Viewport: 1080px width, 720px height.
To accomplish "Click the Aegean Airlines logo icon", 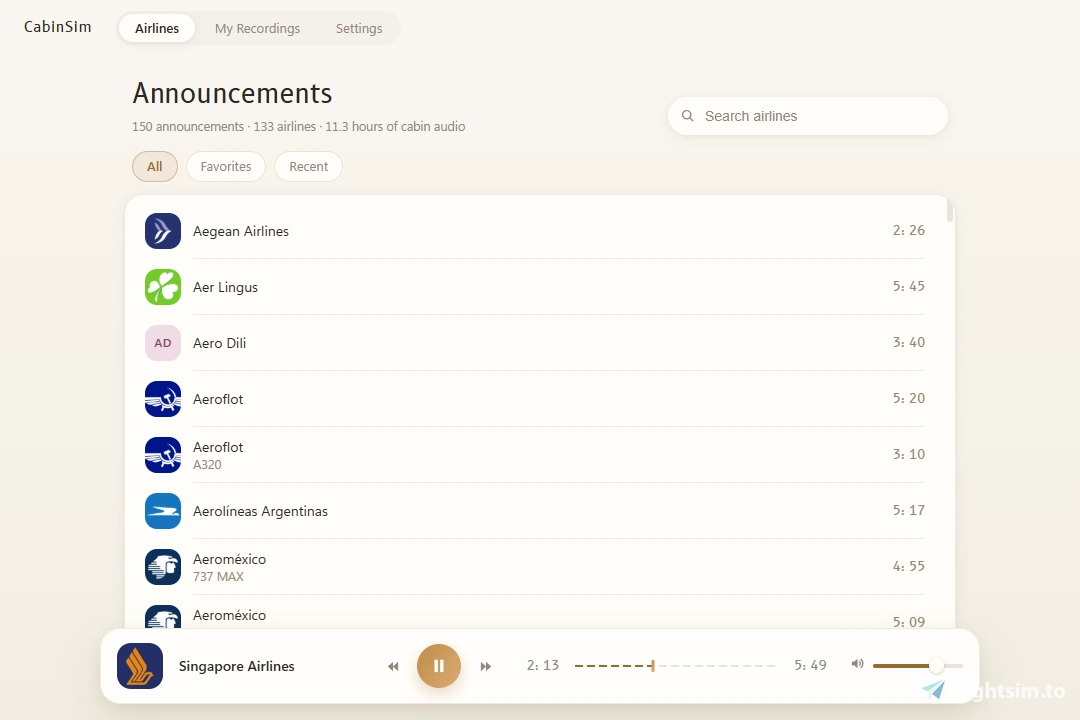I will coord(163,231).
